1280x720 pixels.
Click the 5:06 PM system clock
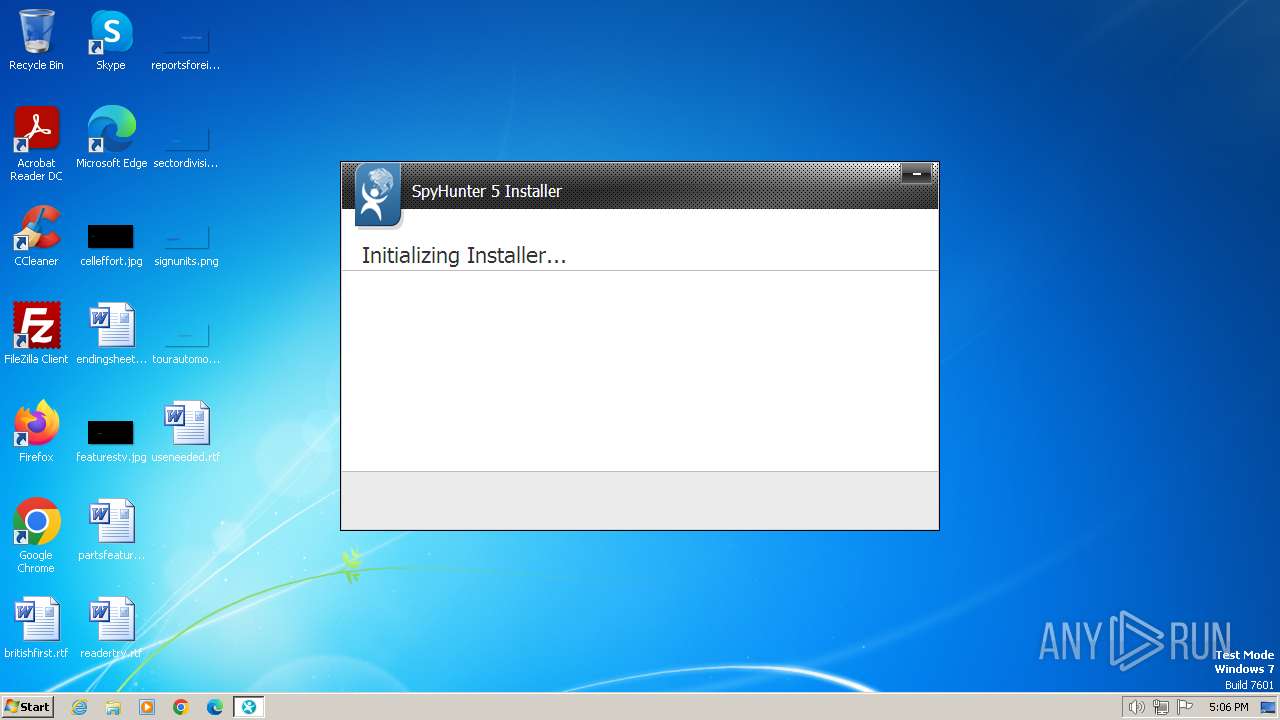[1228, 707]
